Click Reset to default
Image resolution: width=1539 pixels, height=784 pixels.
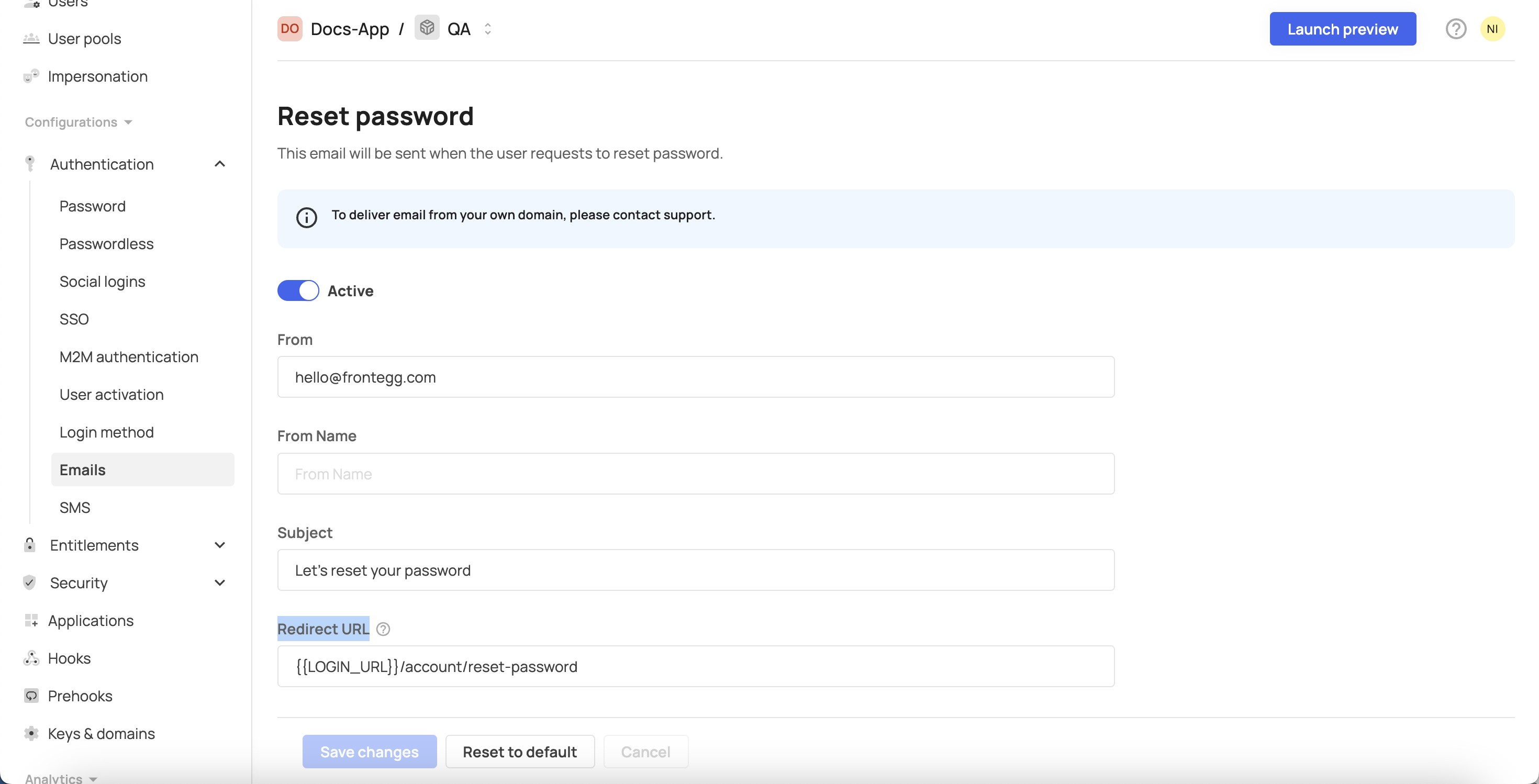(519, 751)
